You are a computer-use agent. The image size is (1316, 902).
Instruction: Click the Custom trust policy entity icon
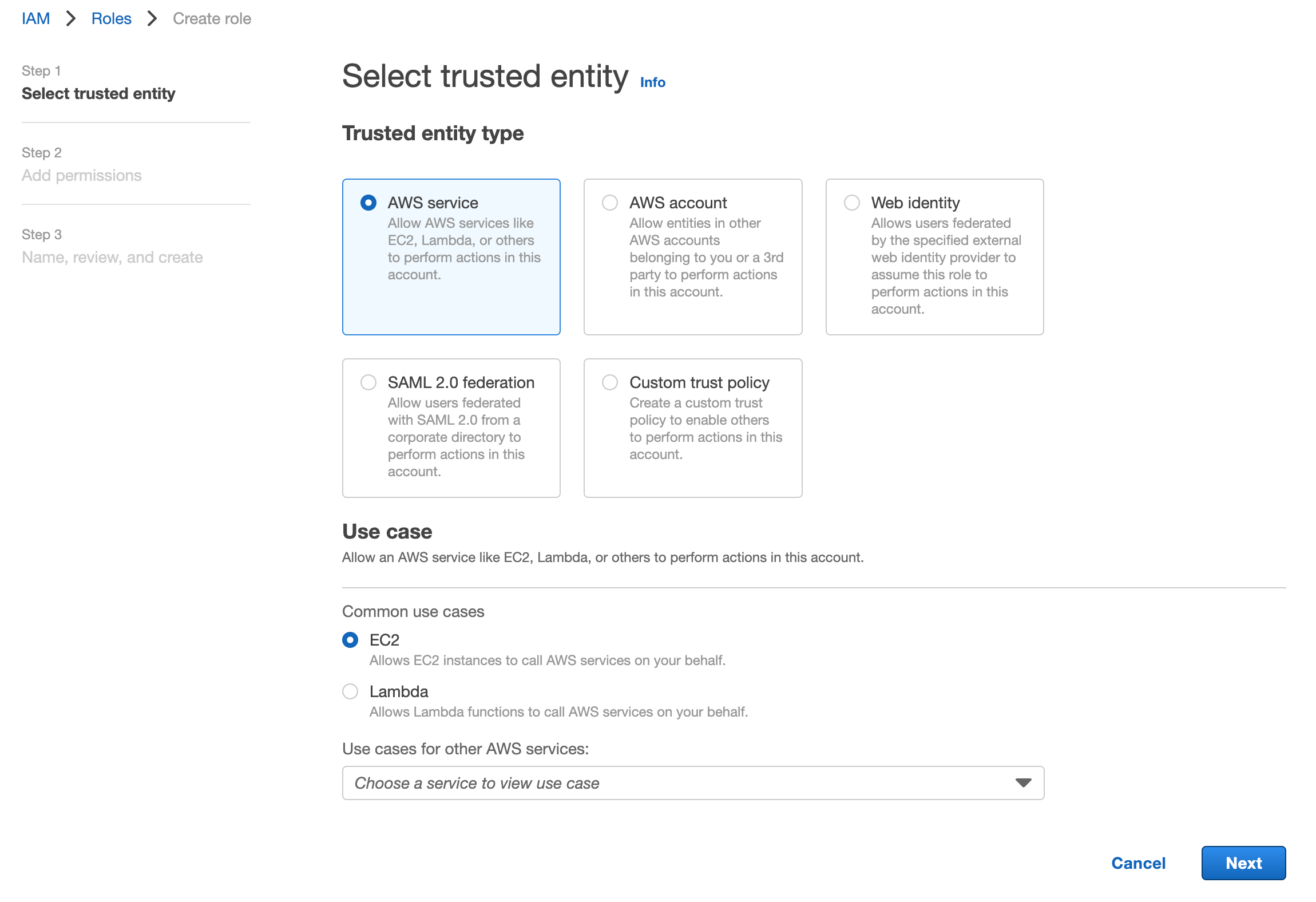(611, 382)
